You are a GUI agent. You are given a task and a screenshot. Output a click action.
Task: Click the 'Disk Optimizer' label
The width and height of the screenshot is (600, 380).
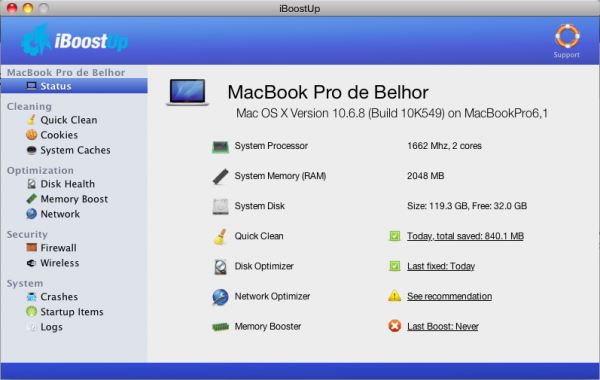tap(264, 266)
